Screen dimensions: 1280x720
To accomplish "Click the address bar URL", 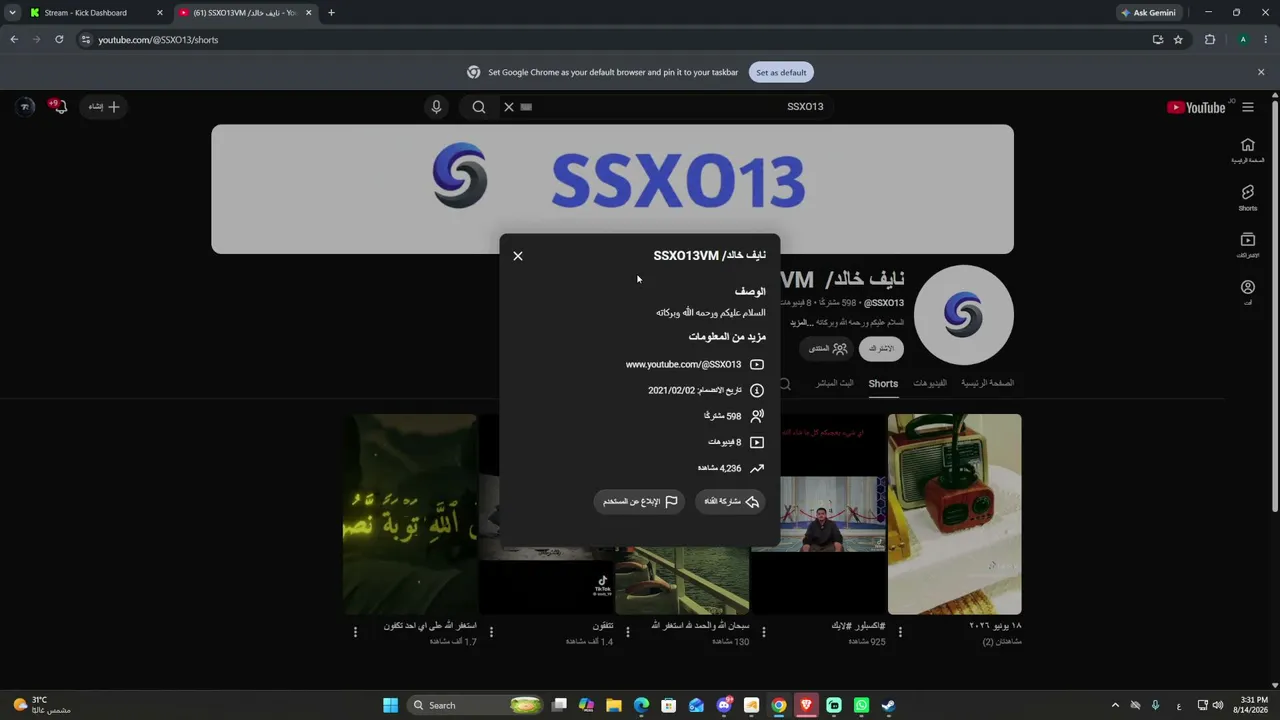I will point(158,40).
